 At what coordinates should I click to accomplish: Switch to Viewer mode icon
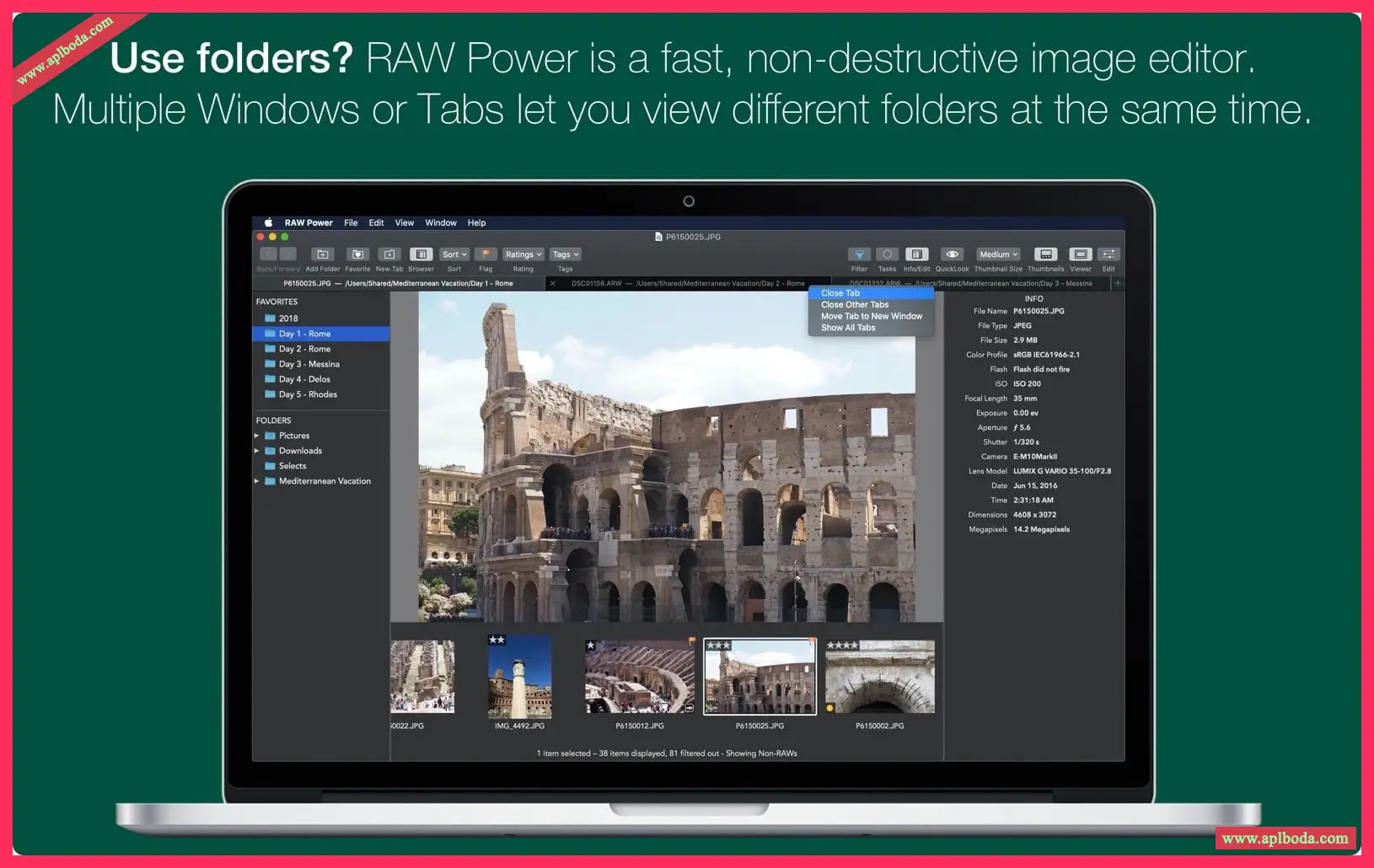(x=1080, y=255)
